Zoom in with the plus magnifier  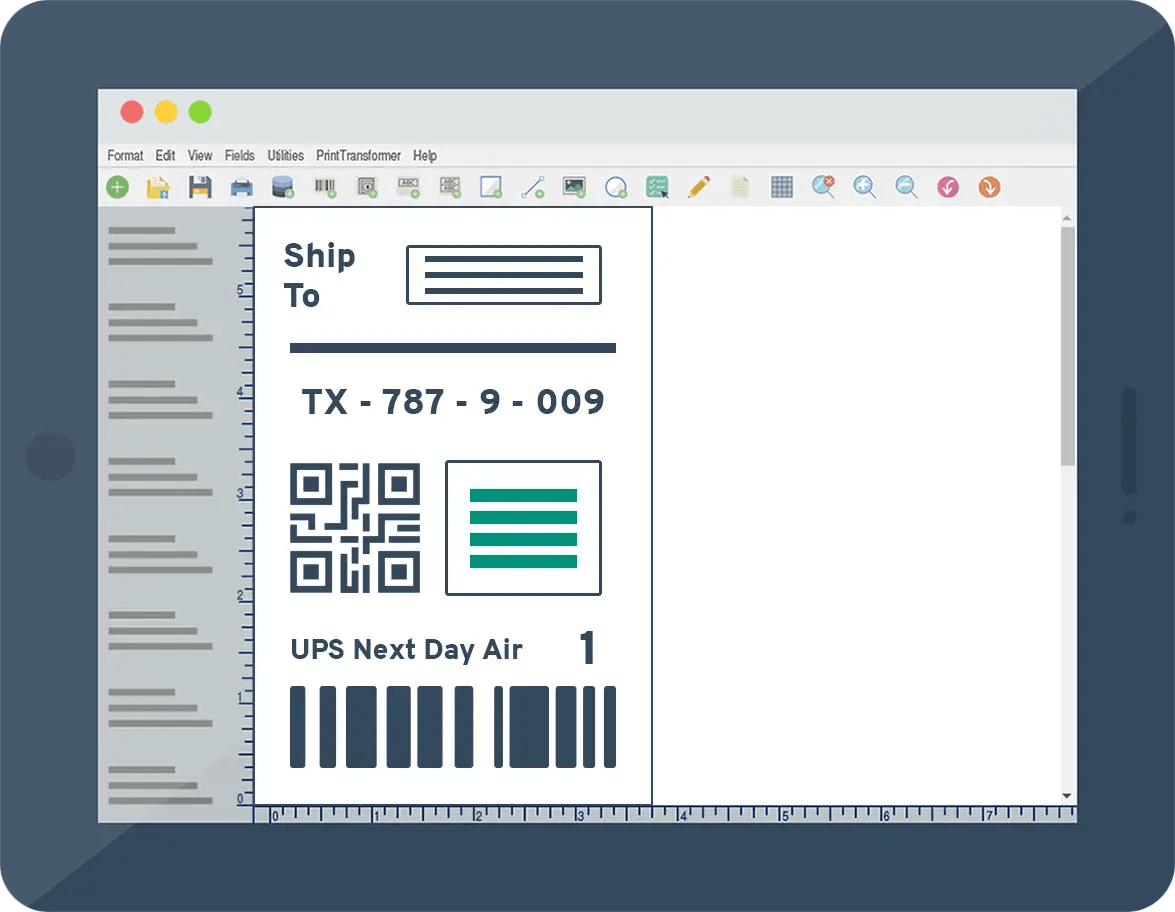click(x=865, y=187)
